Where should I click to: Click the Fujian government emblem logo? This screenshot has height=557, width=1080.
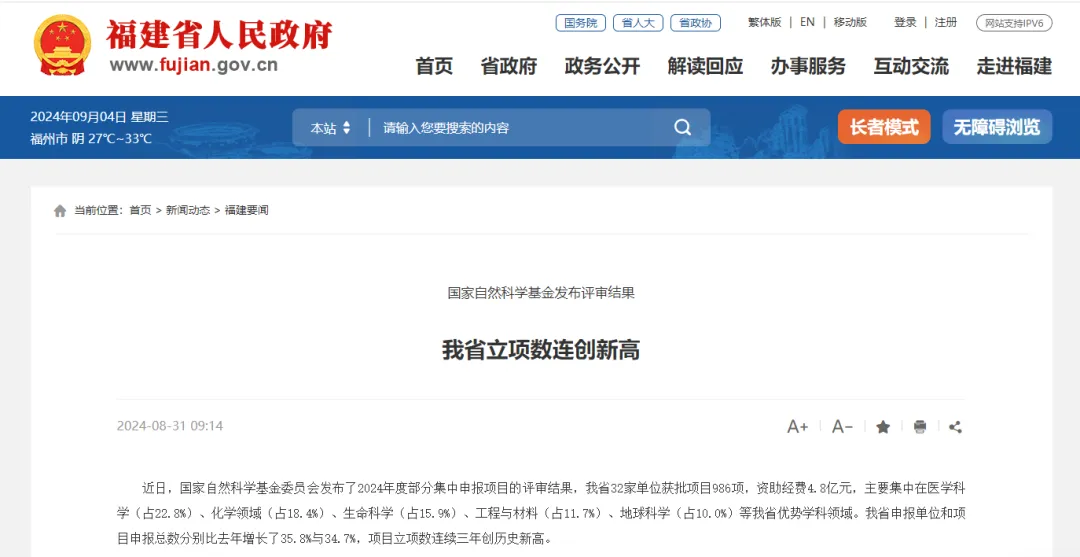coord(63,45)
